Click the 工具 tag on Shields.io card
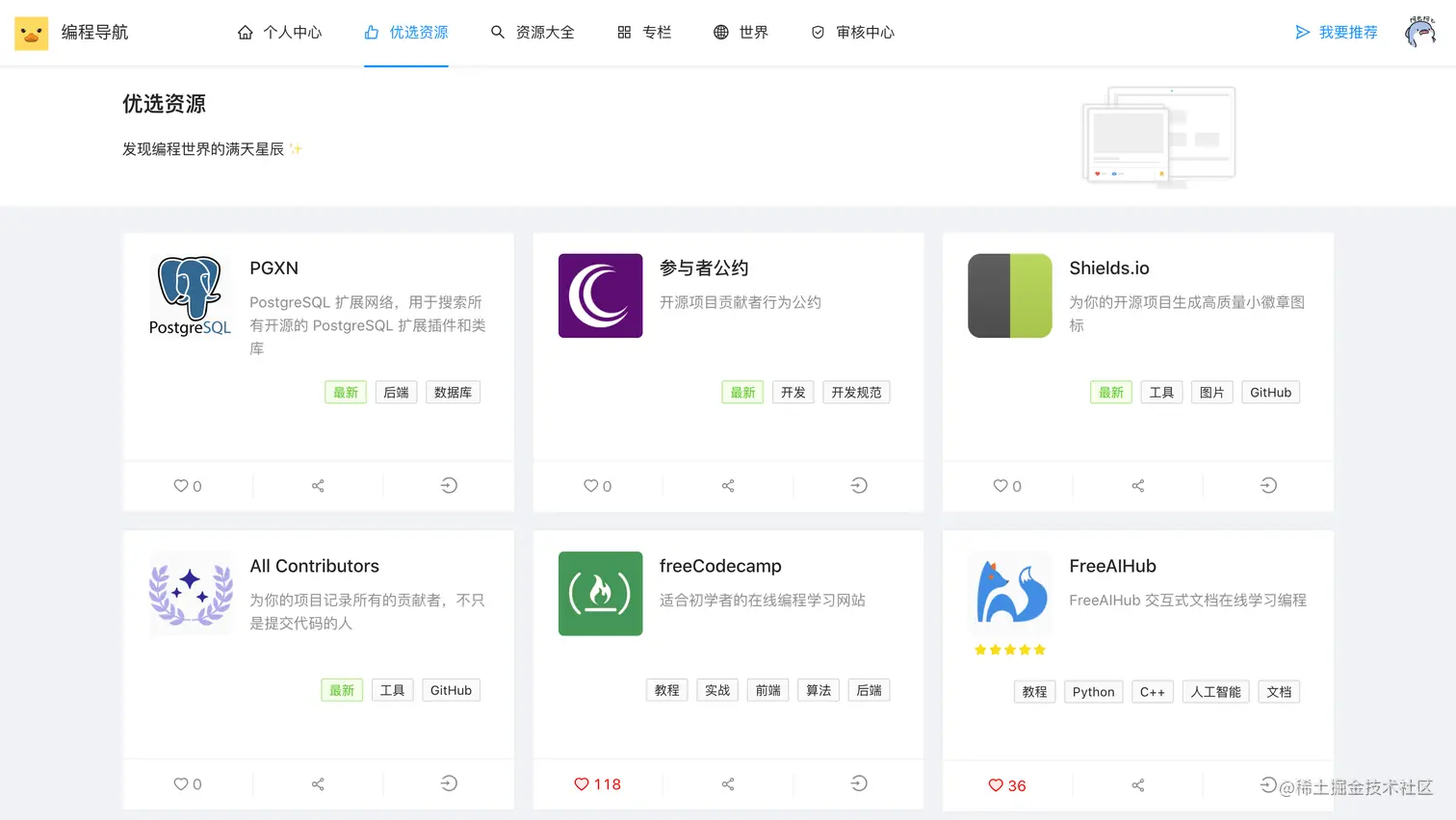 click(1161, 393)
